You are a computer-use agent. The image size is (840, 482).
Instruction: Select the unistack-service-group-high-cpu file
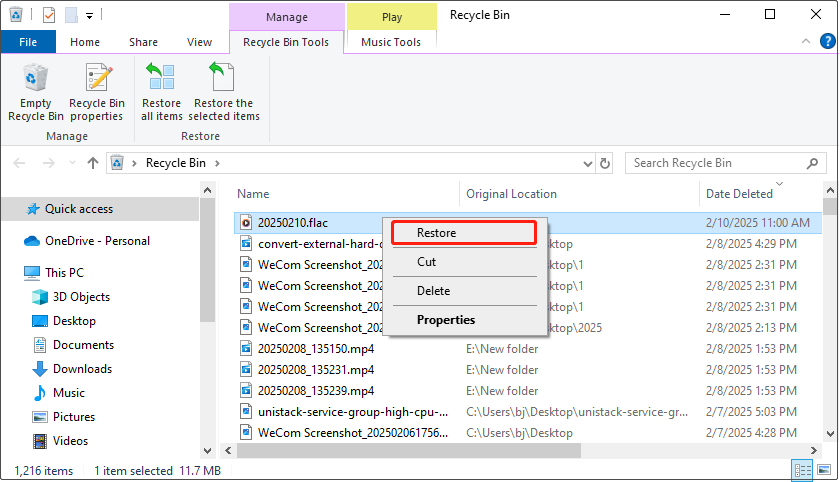click(x=353, y=412)
